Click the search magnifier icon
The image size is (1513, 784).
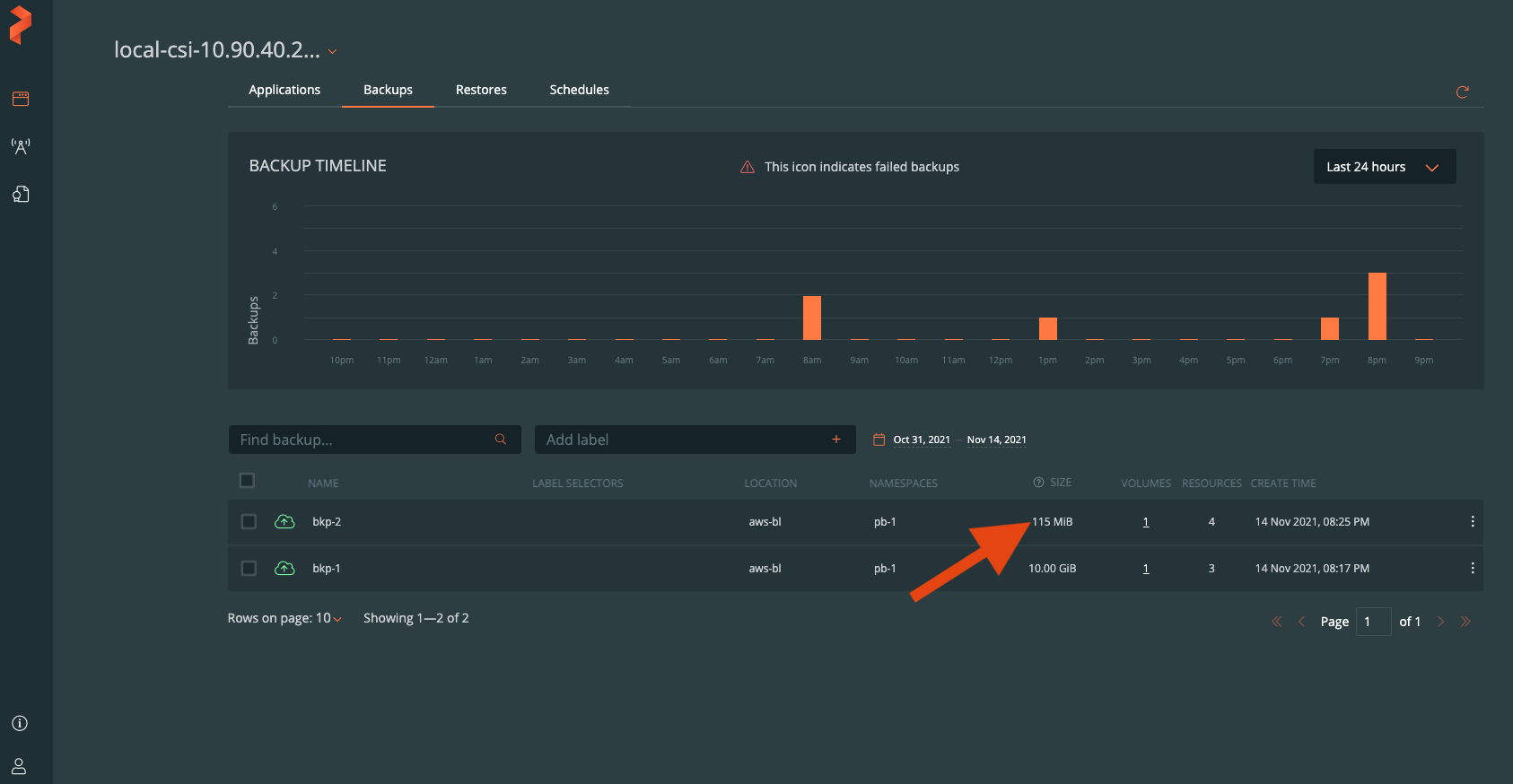click(501, 440)
